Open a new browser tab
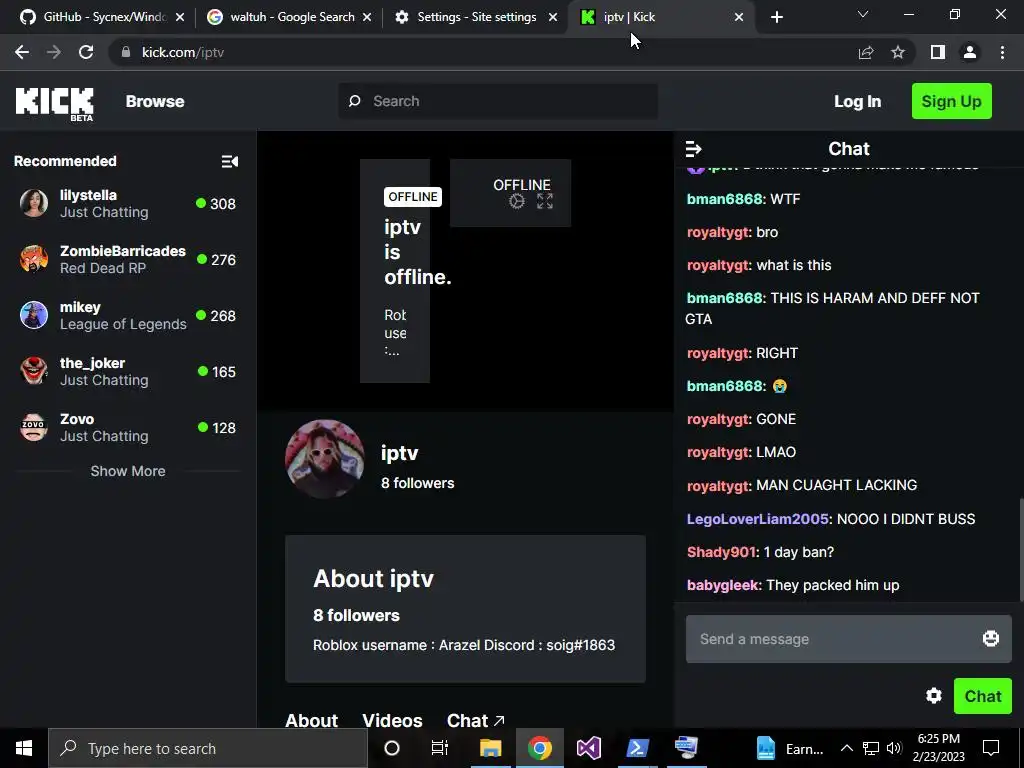The image size is (1024, 768). (776, 17)
